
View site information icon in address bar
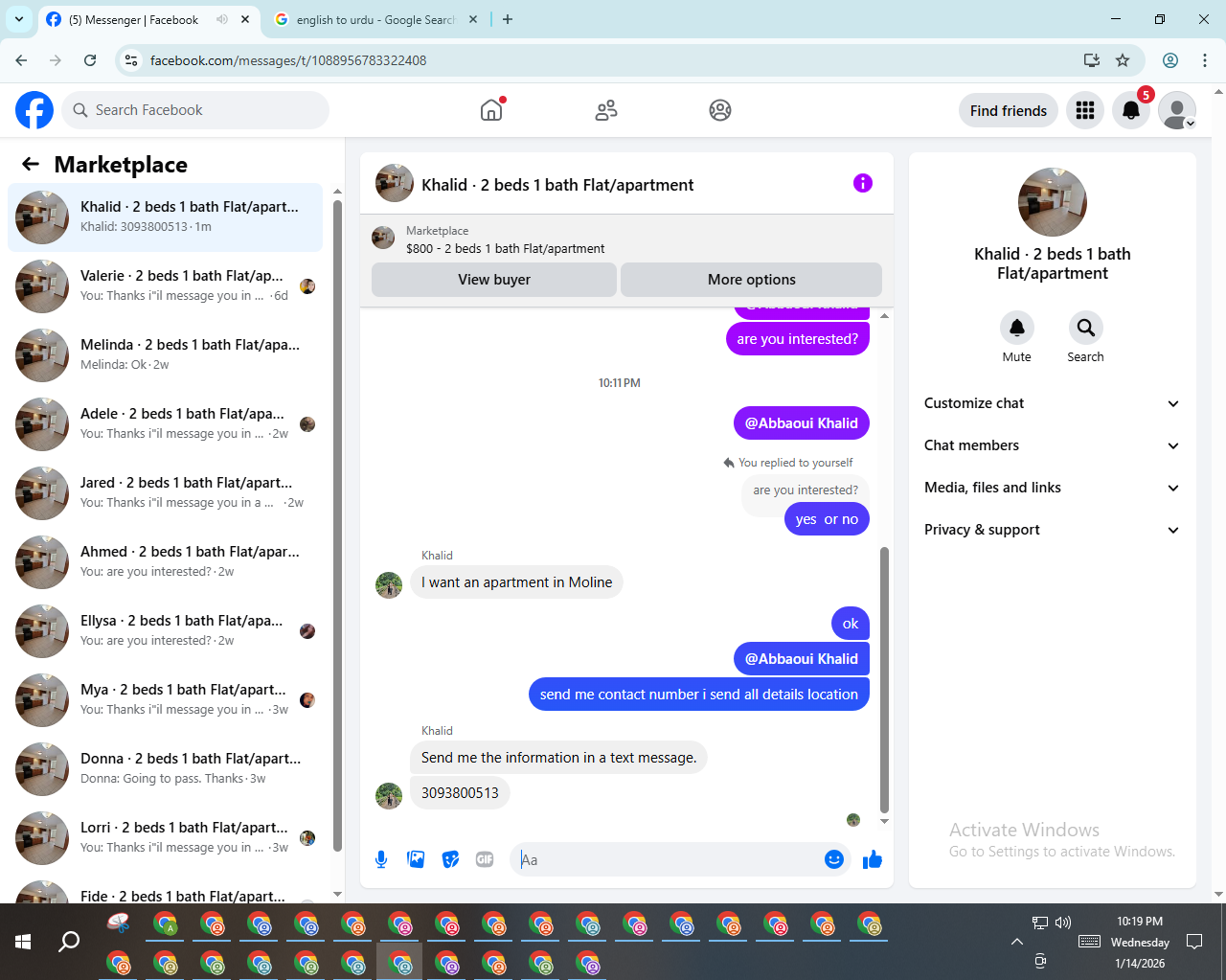(x=131, y=60)
